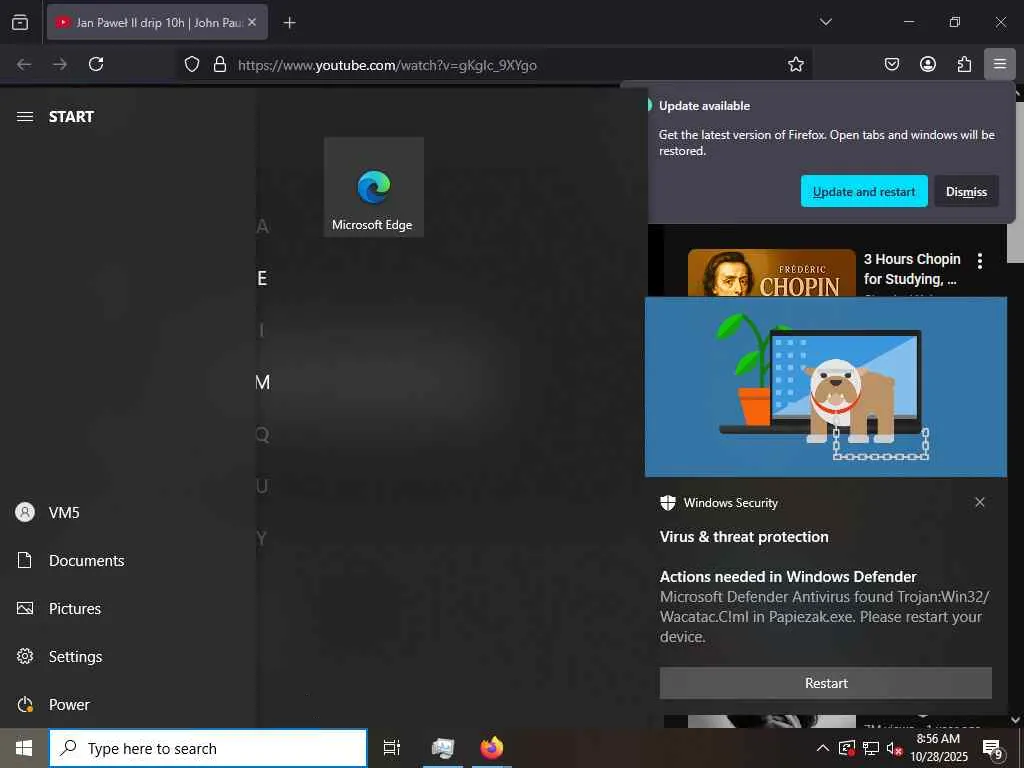This screenshot has width=1024, height=768.
Task: Open the Firefox application menu
Action: point(999,64)
